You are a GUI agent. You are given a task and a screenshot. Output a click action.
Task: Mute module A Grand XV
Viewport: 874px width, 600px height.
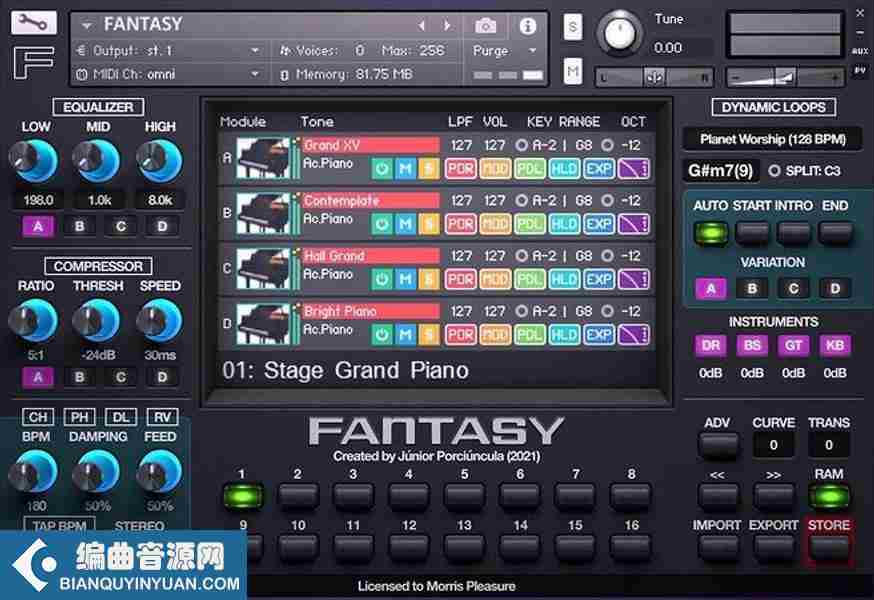pos(406,168)
